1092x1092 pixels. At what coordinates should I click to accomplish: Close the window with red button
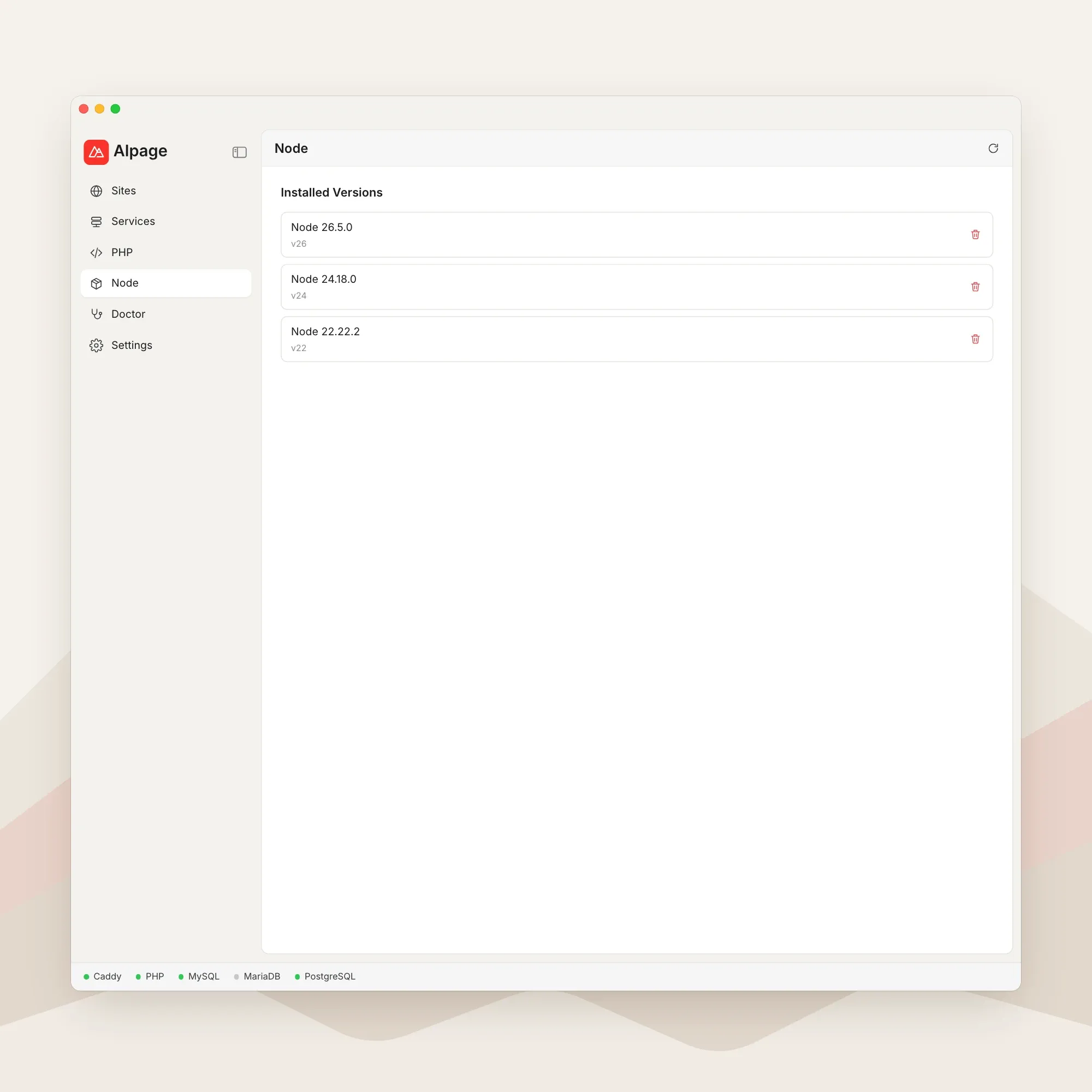click(84, 109)
